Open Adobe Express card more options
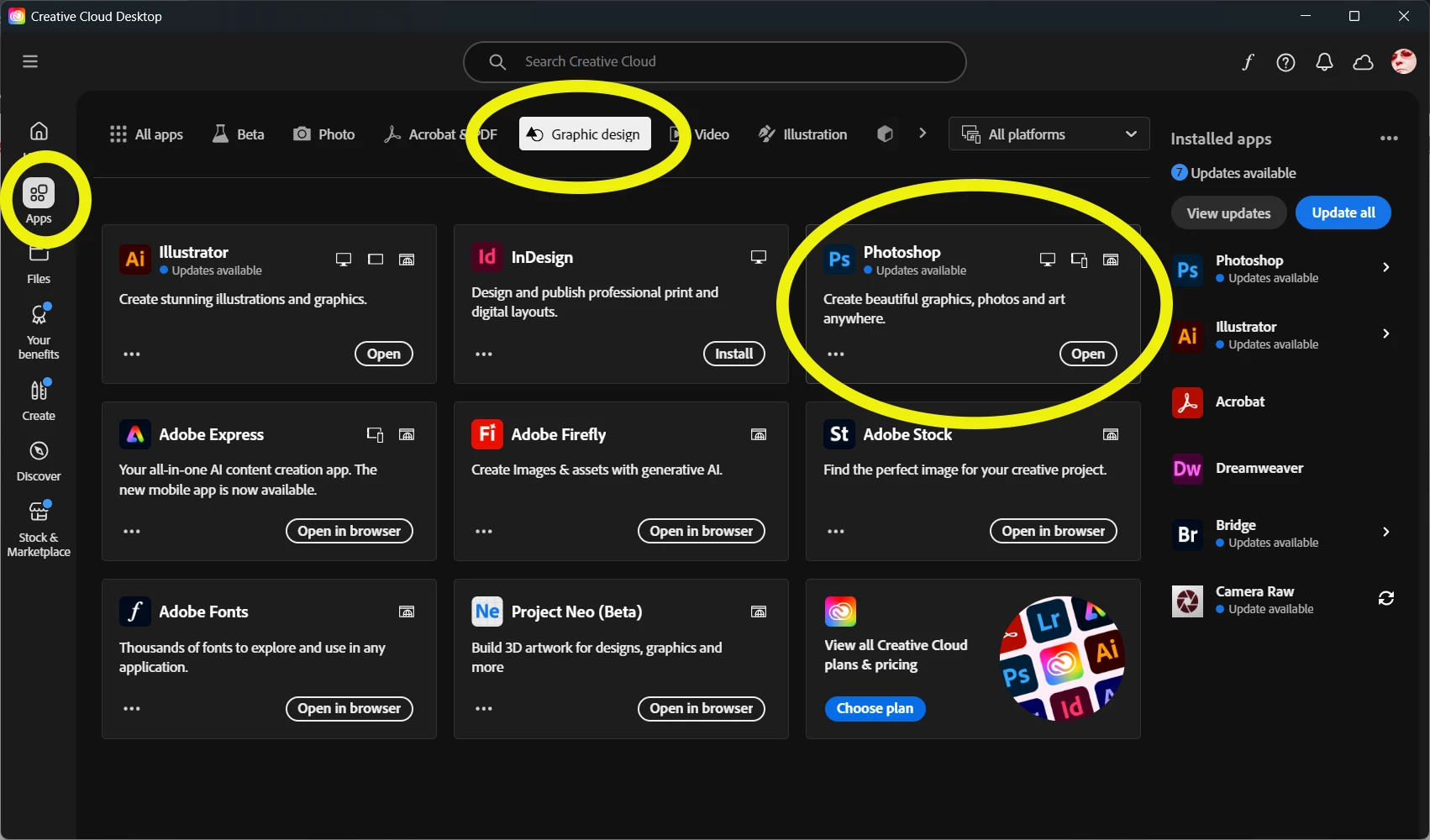1430x840 pixels. [x=132, y=531]
